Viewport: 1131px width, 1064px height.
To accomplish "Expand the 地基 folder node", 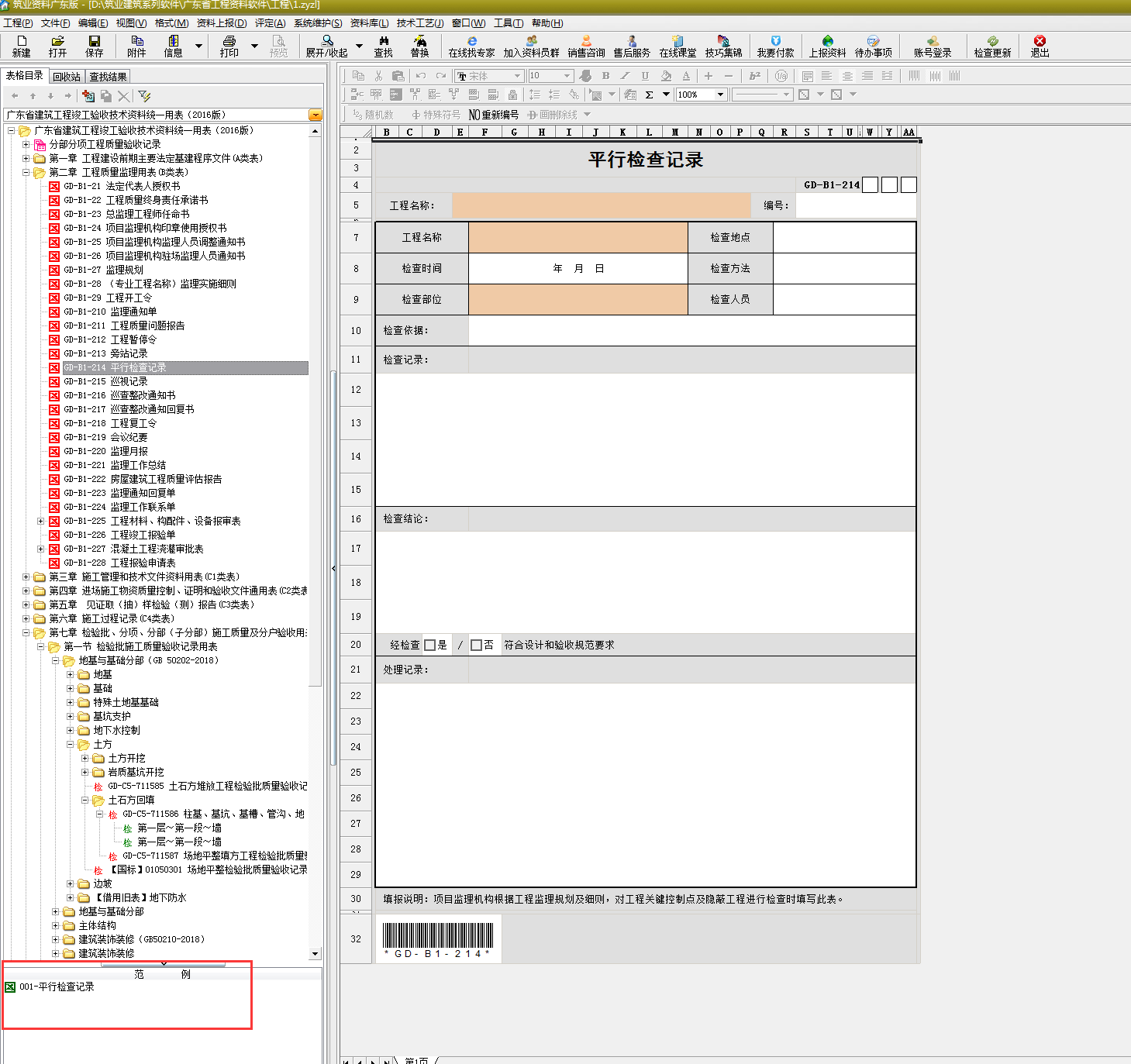I will click(70, 674).
